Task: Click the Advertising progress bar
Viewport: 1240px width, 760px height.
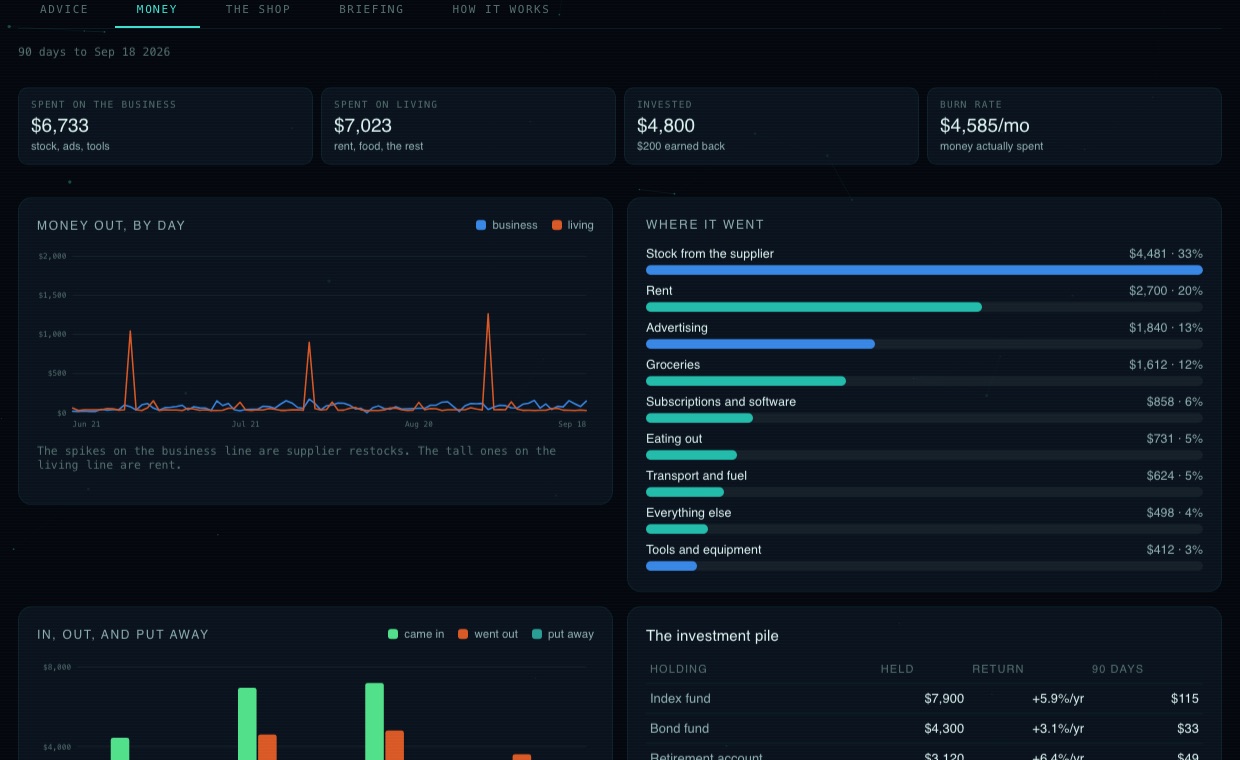Action: [924, 344]
